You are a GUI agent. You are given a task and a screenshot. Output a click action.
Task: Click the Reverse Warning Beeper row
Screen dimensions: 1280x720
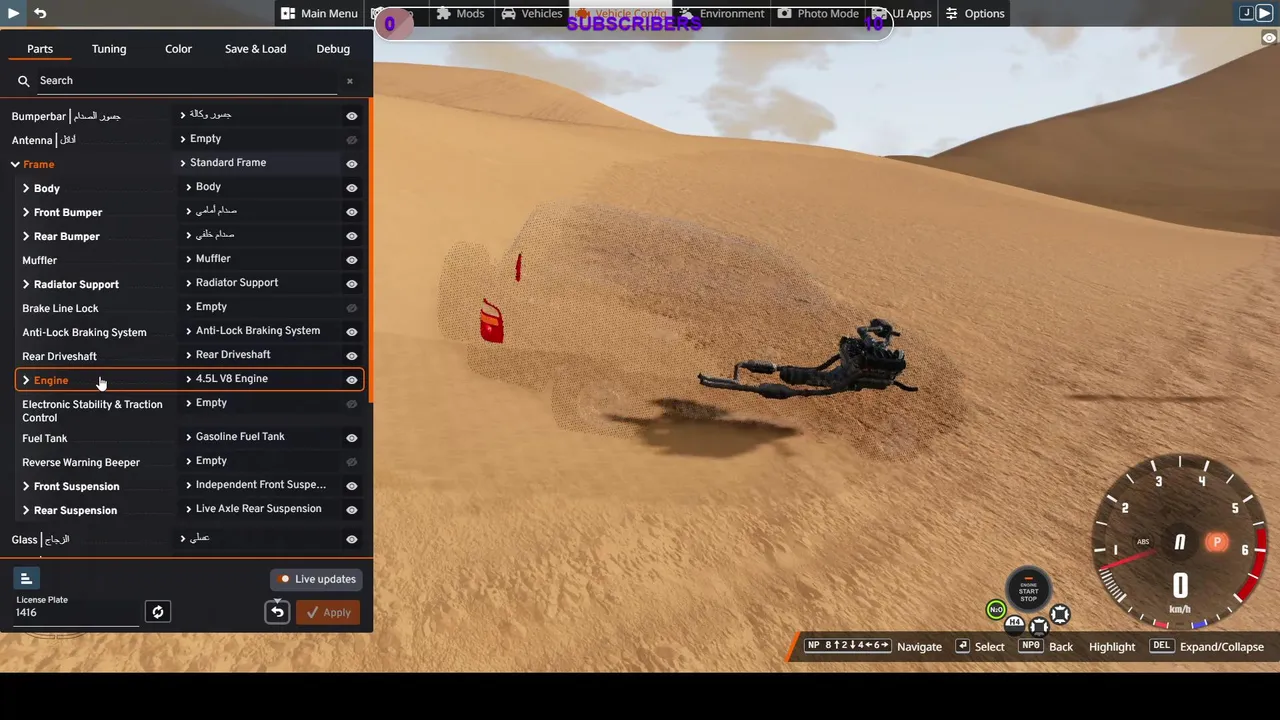[189, 461]
